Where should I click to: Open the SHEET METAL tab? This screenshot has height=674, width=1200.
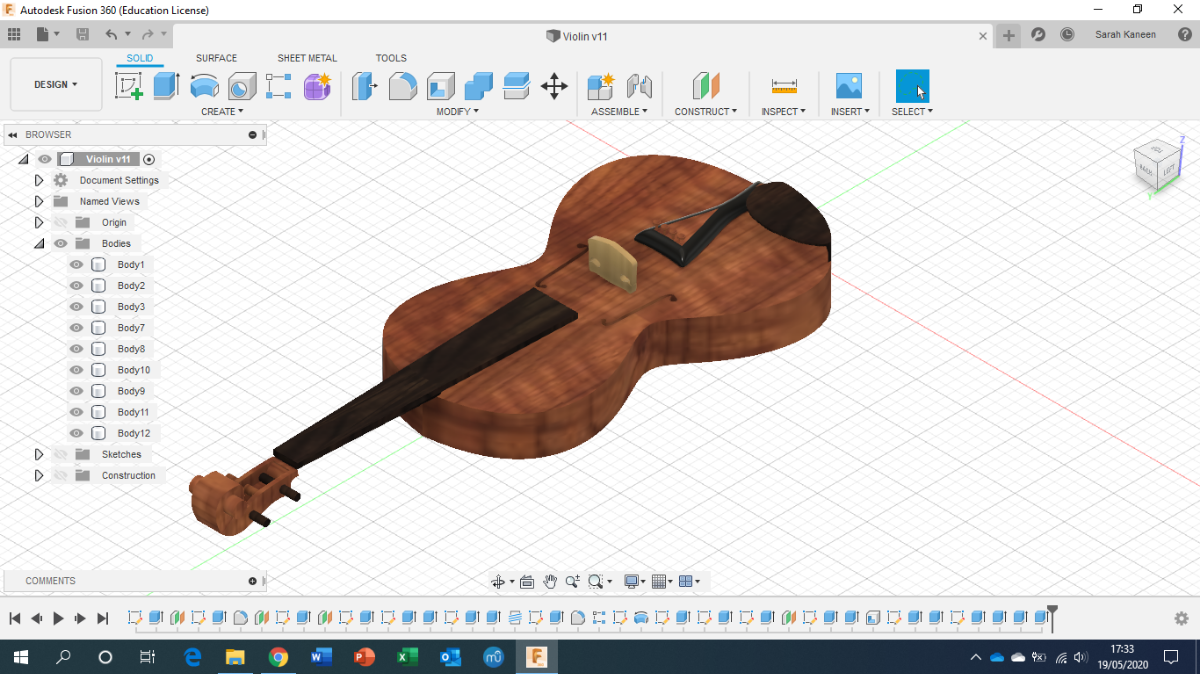(307, 58)
